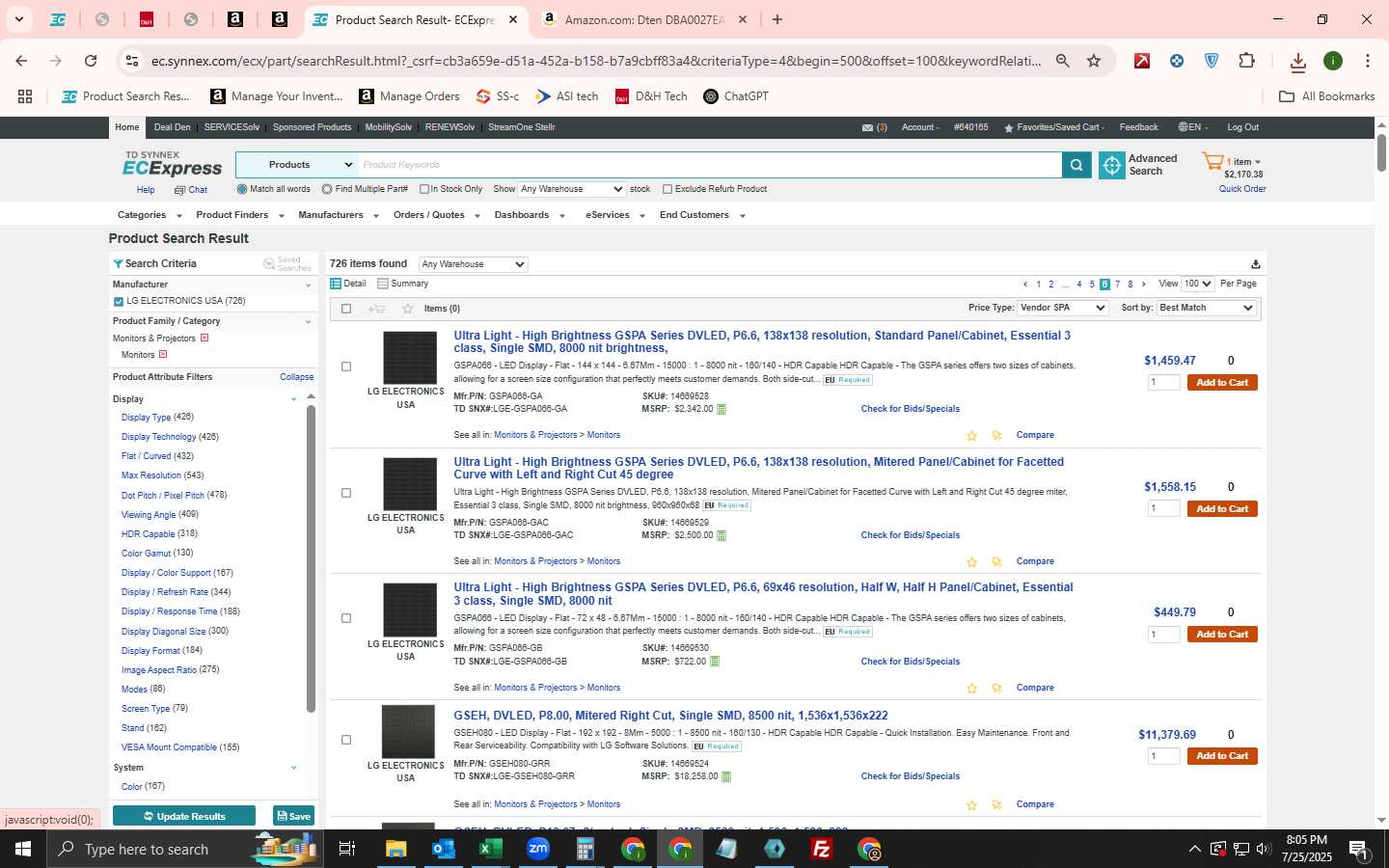Open the Dashboards menu
This screenshot has width=1389, height=868.
530,215
